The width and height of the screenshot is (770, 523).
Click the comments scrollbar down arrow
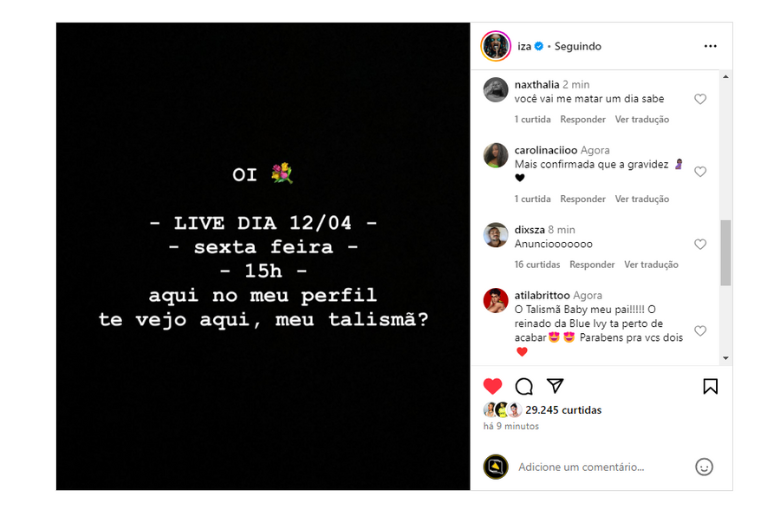(726, 358)
